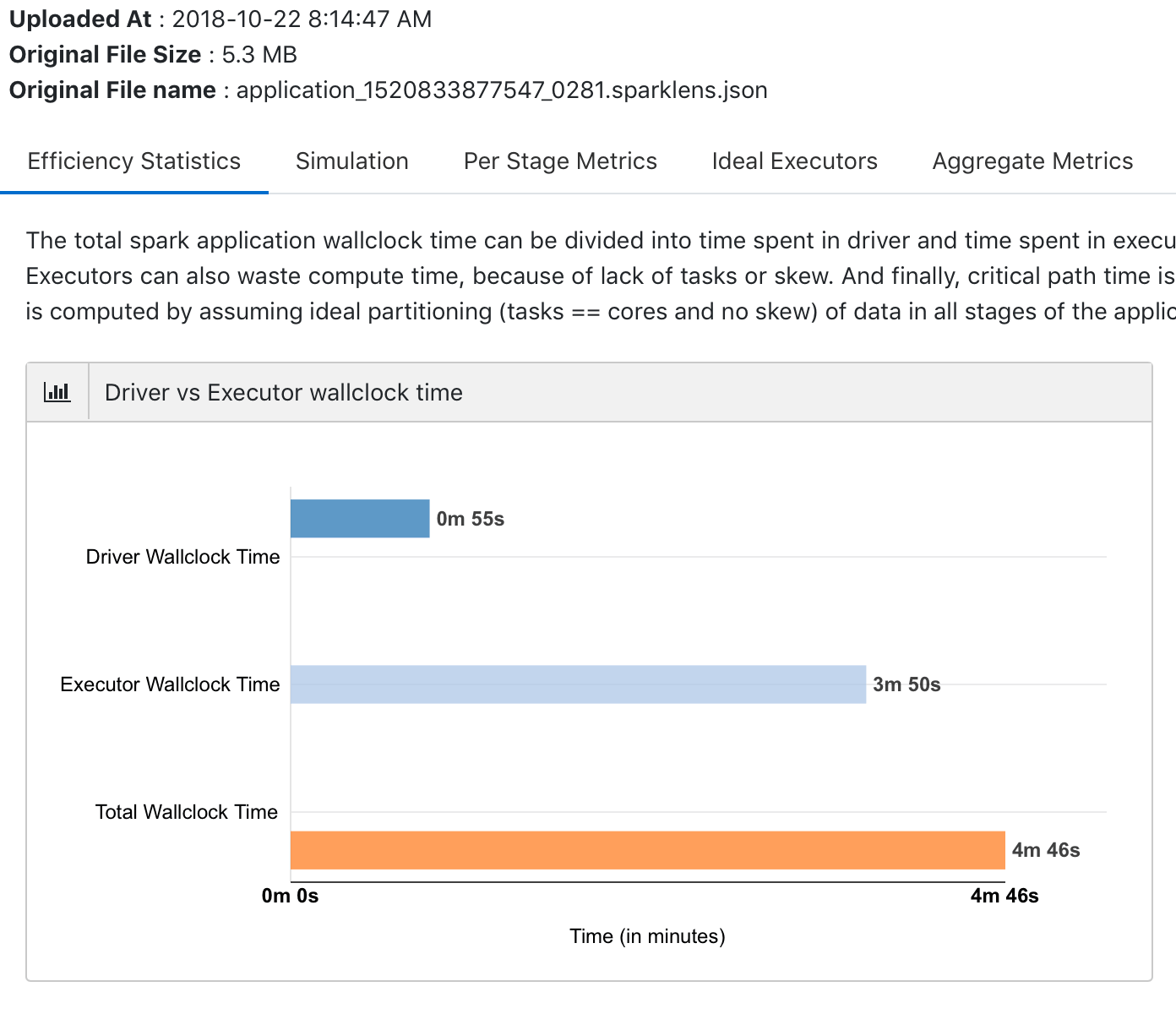
Task: Click the 4m 46s bar data label
Action: coord(1046,850)
